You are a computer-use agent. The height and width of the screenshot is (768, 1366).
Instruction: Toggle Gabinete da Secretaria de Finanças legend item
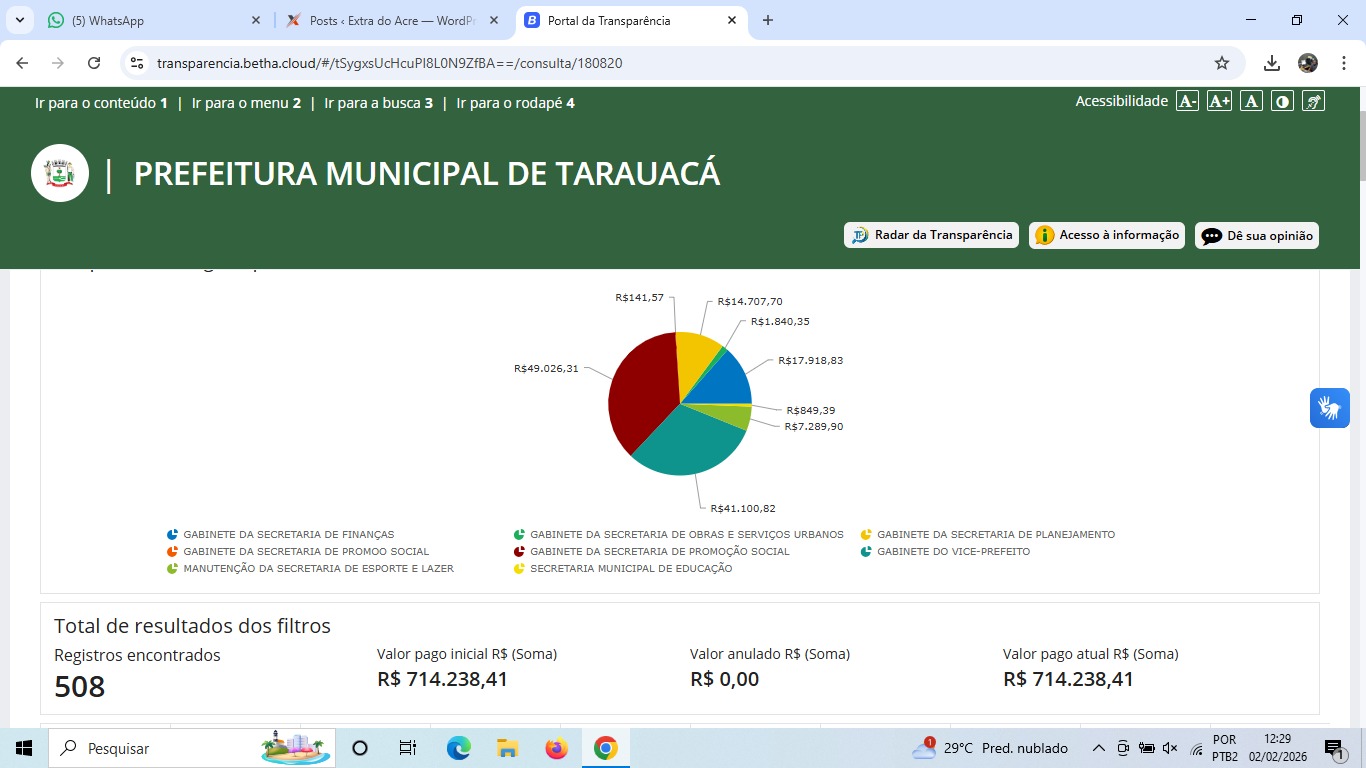[288, 535]
